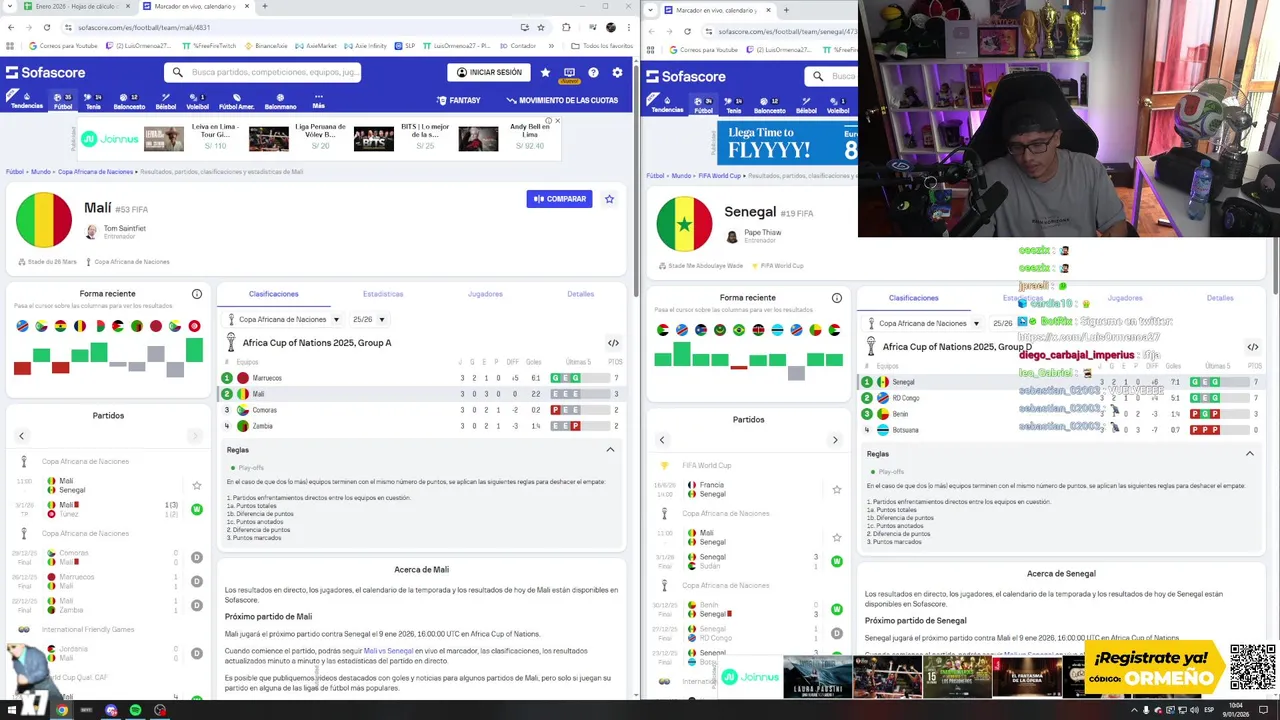
Task: Select the Voleibol sport icon in Mali window
Action: [197, 101]
